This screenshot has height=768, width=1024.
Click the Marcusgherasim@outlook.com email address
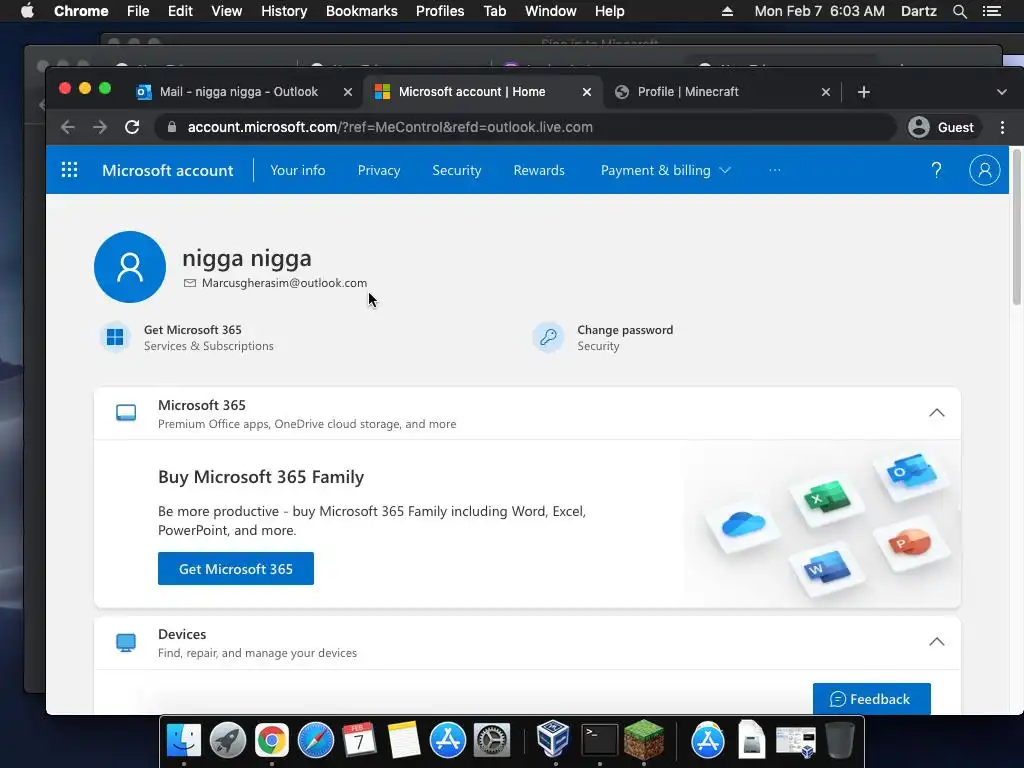[x=284, y=283]
